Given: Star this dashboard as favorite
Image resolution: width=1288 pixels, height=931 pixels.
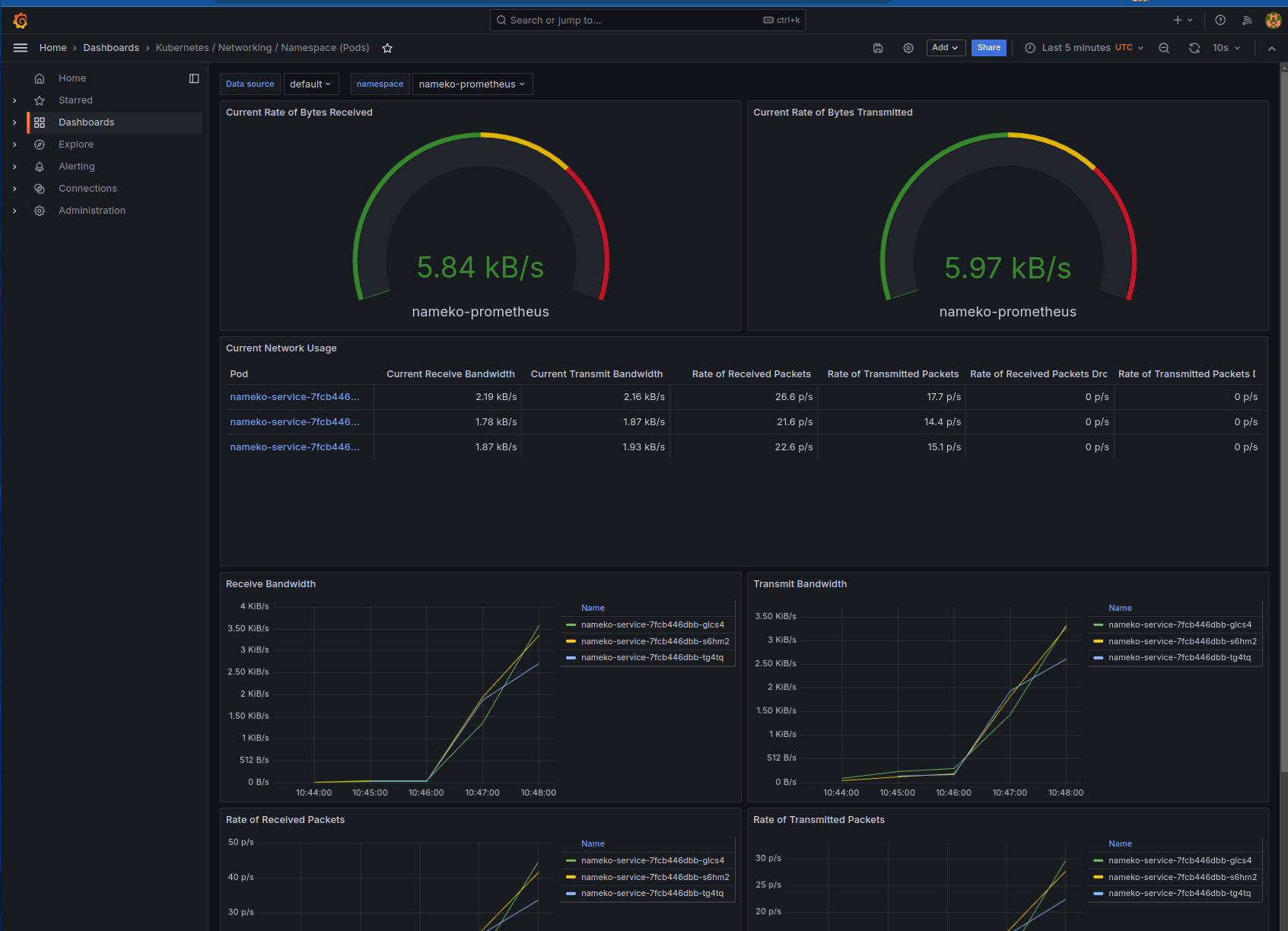Looking at the screenshot, I should [387, 48].
